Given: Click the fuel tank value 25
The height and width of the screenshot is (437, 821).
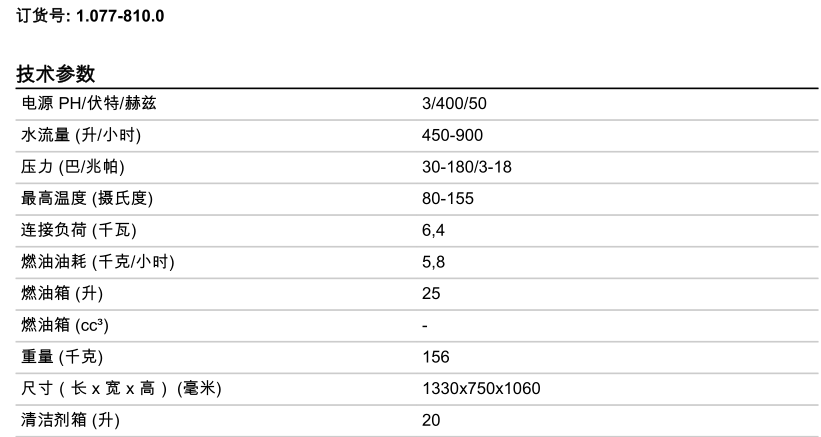Looking at the screenshot, I should click(431, 294).
